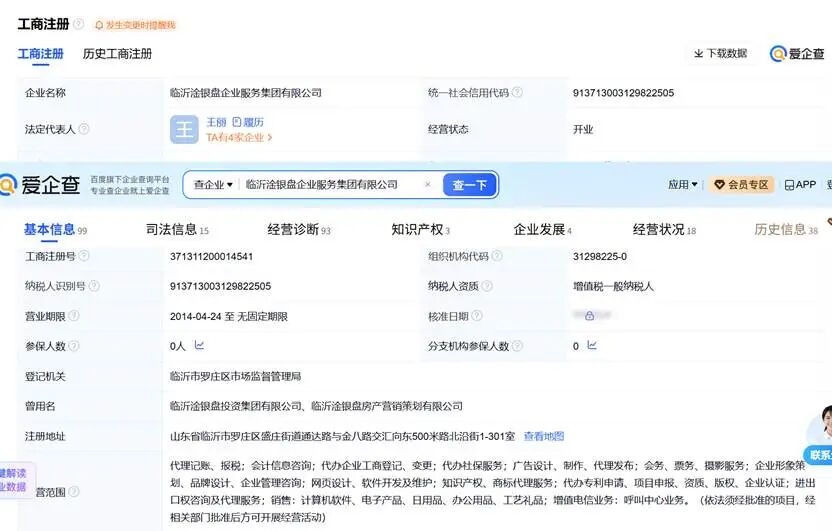Click the customer service 联系 avatar
832x531 pixels.
tap(820, 435)
